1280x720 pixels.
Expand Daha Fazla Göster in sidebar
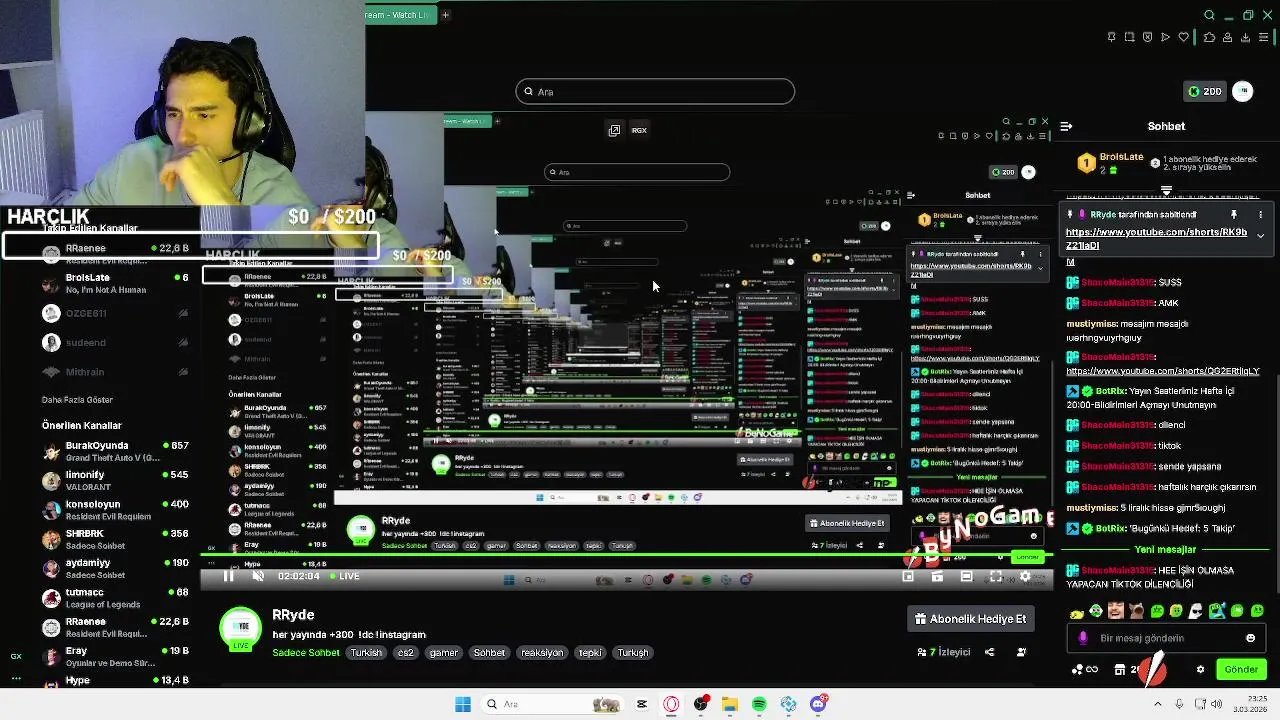click(77, 400)
